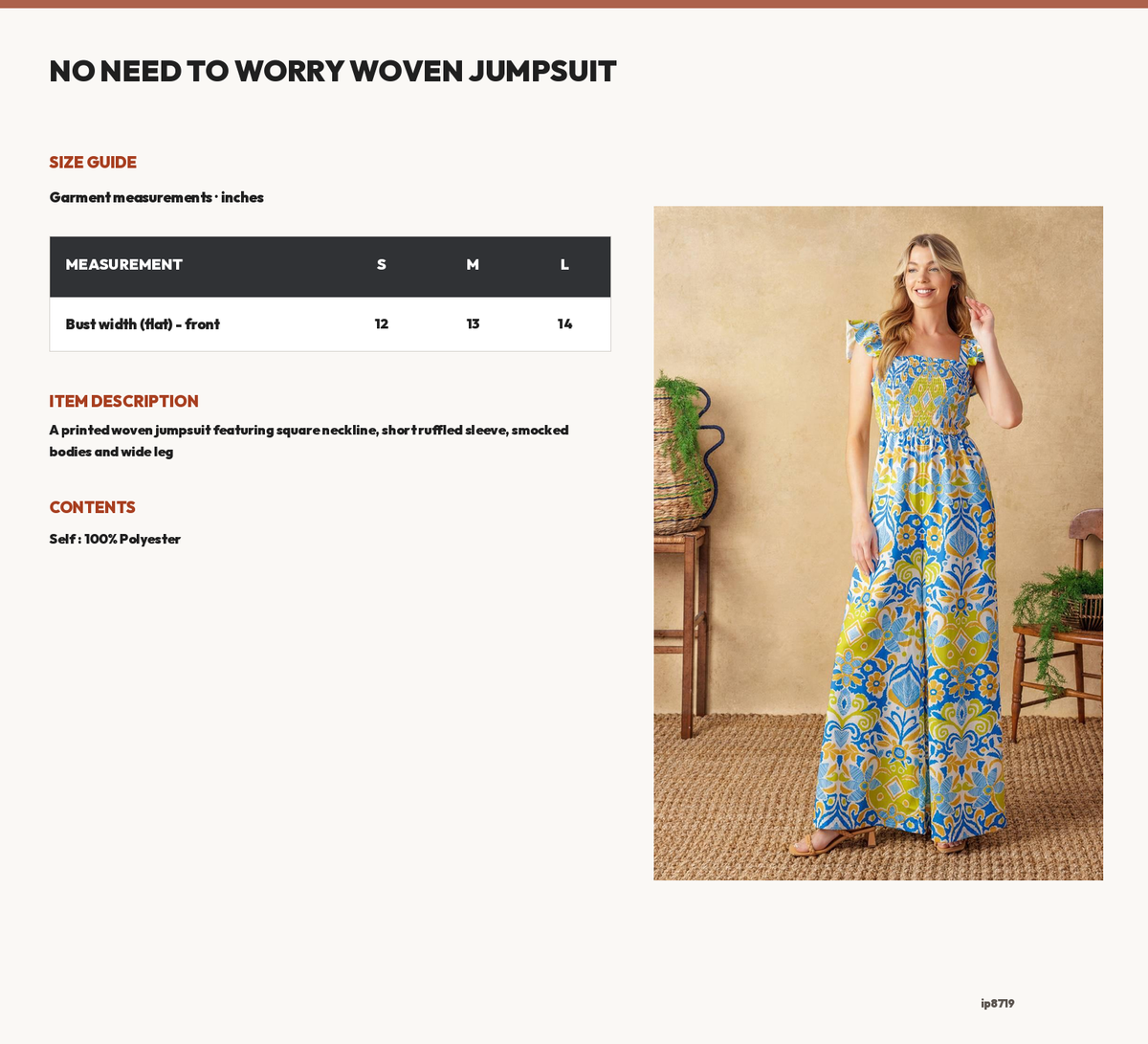Click the 'SIZE GUIDE' heading
This screenshot has height=1044, width=1148.
pyautogui.click(x=93, y=163)
